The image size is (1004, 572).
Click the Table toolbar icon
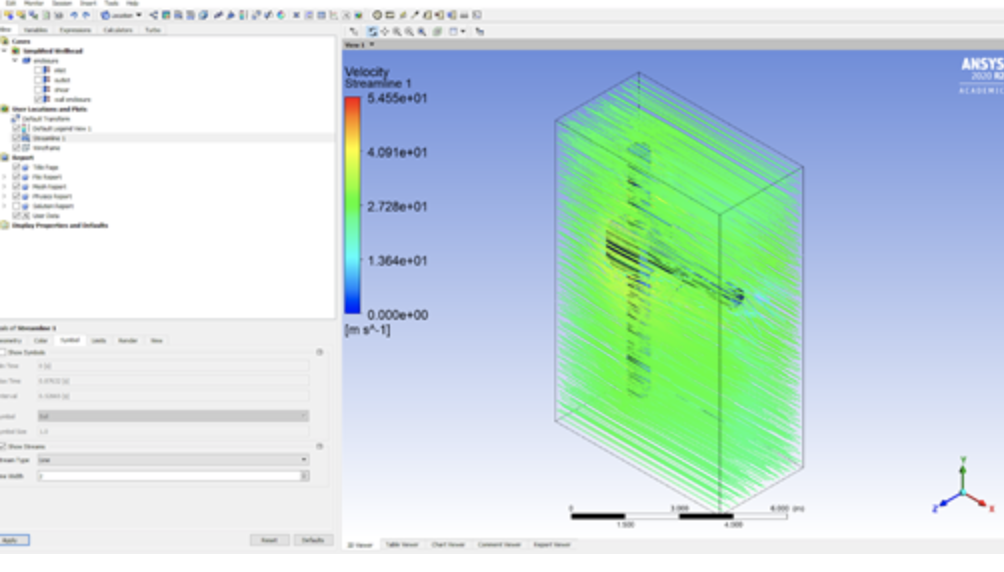321,15
